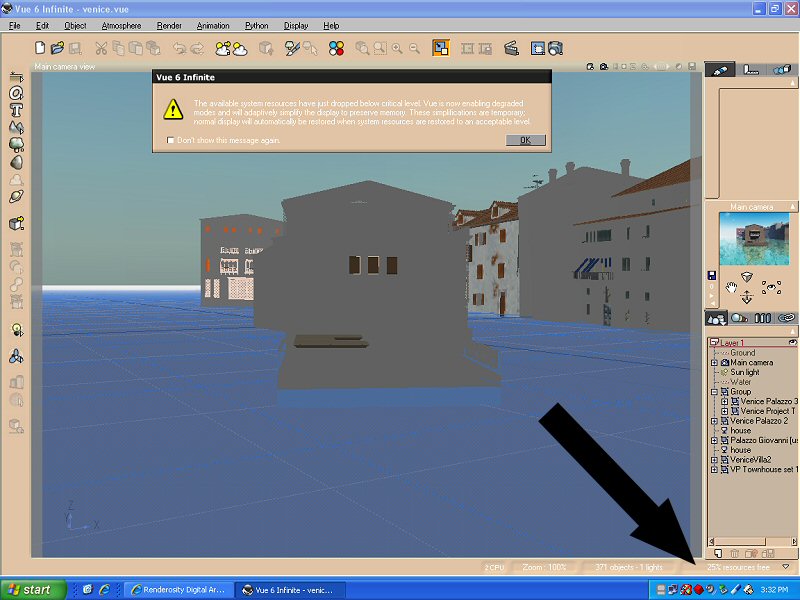The height and width of the screenshot is (600, 800).
Task: Click the Edit menu
Action: click(x=42, y=26)
